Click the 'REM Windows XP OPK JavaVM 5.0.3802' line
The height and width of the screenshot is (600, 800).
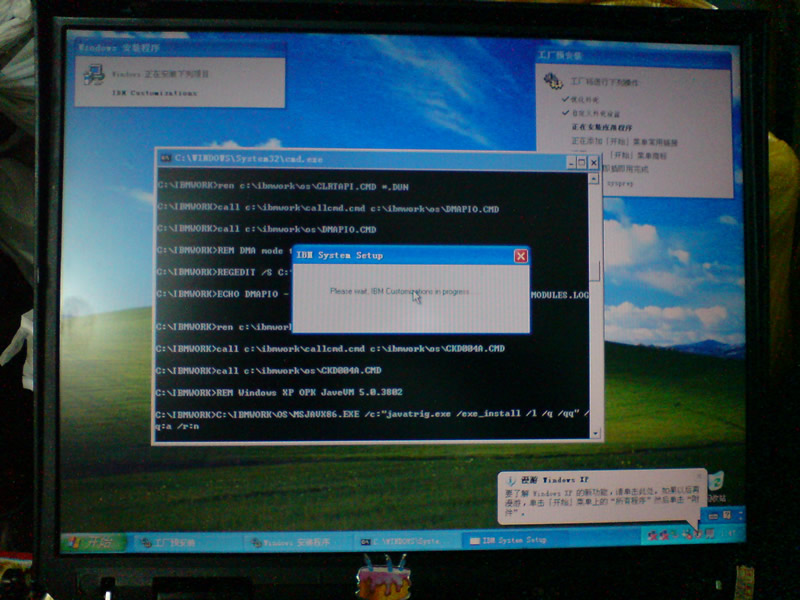[x=279, y=392]
